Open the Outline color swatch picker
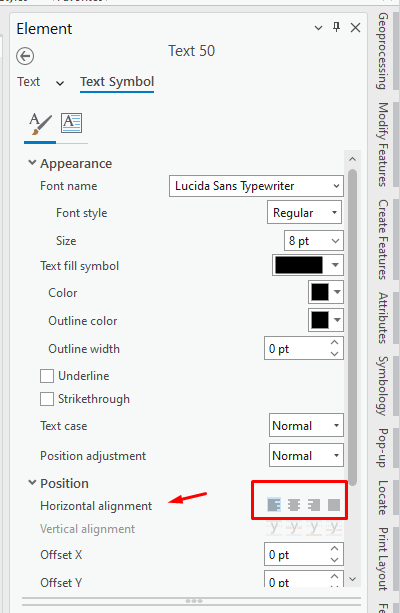The height and width of the screenshot is (613, 400). (x=326, y=320)
